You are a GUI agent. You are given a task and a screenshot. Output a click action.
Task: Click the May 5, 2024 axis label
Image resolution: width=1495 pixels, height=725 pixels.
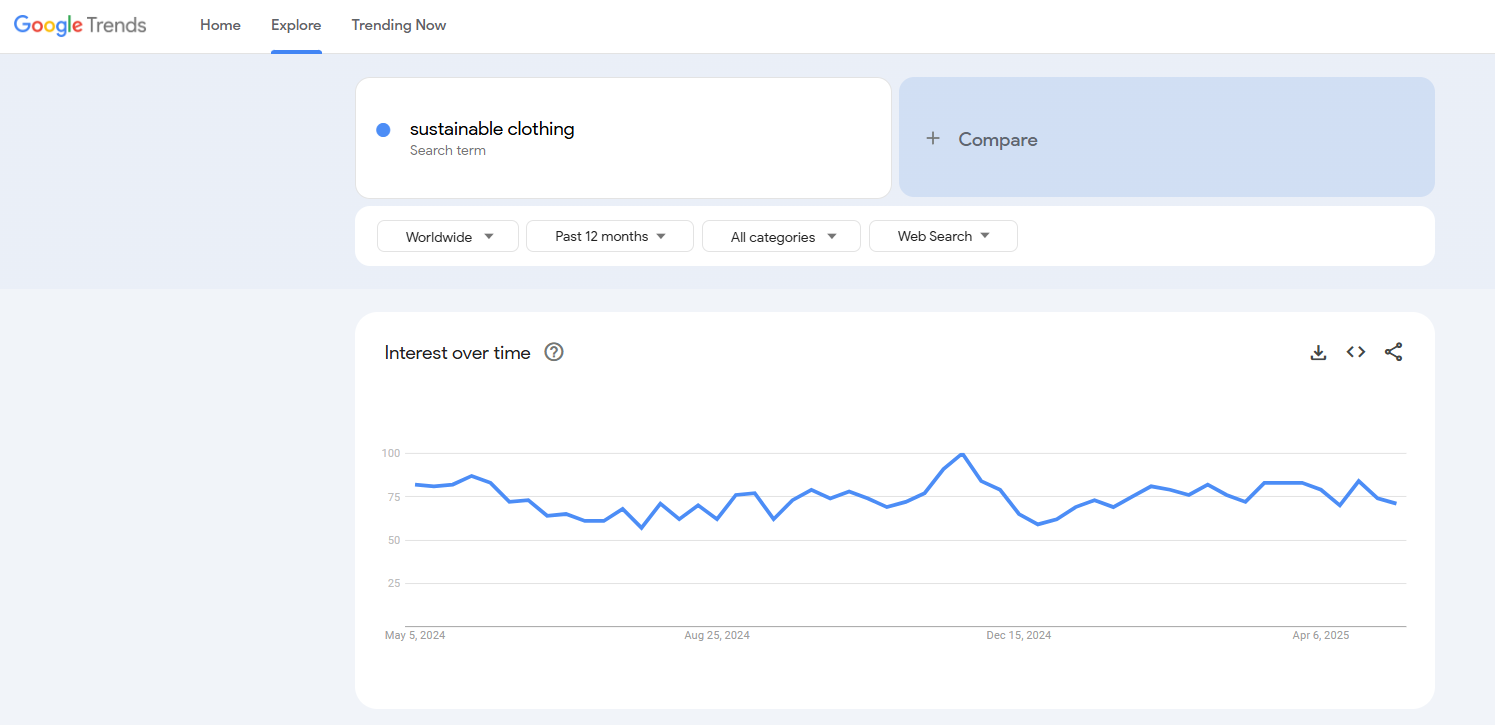[415, 635]
